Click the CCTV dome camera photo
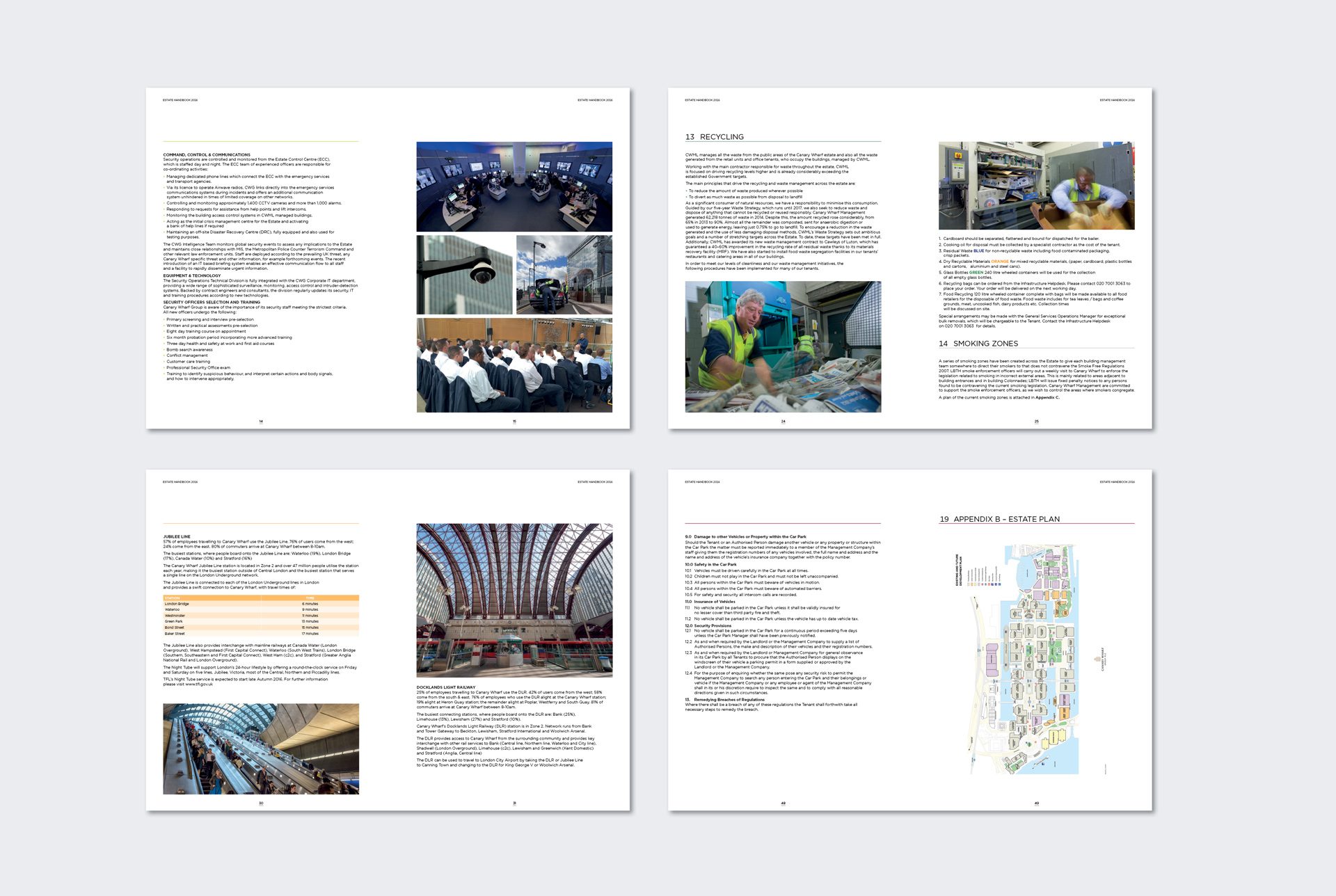Viewport: 1336px width, 896px height. pos(465,275)
